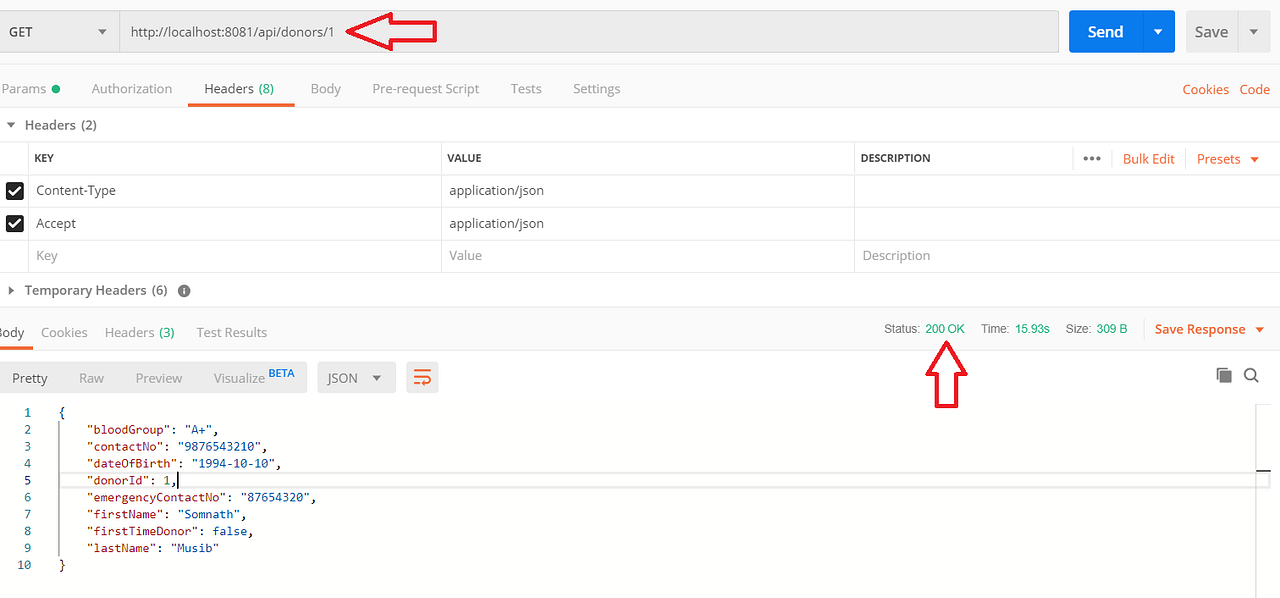
Task: Copy the response body to clipboard
Action: tap(1224, 375)
